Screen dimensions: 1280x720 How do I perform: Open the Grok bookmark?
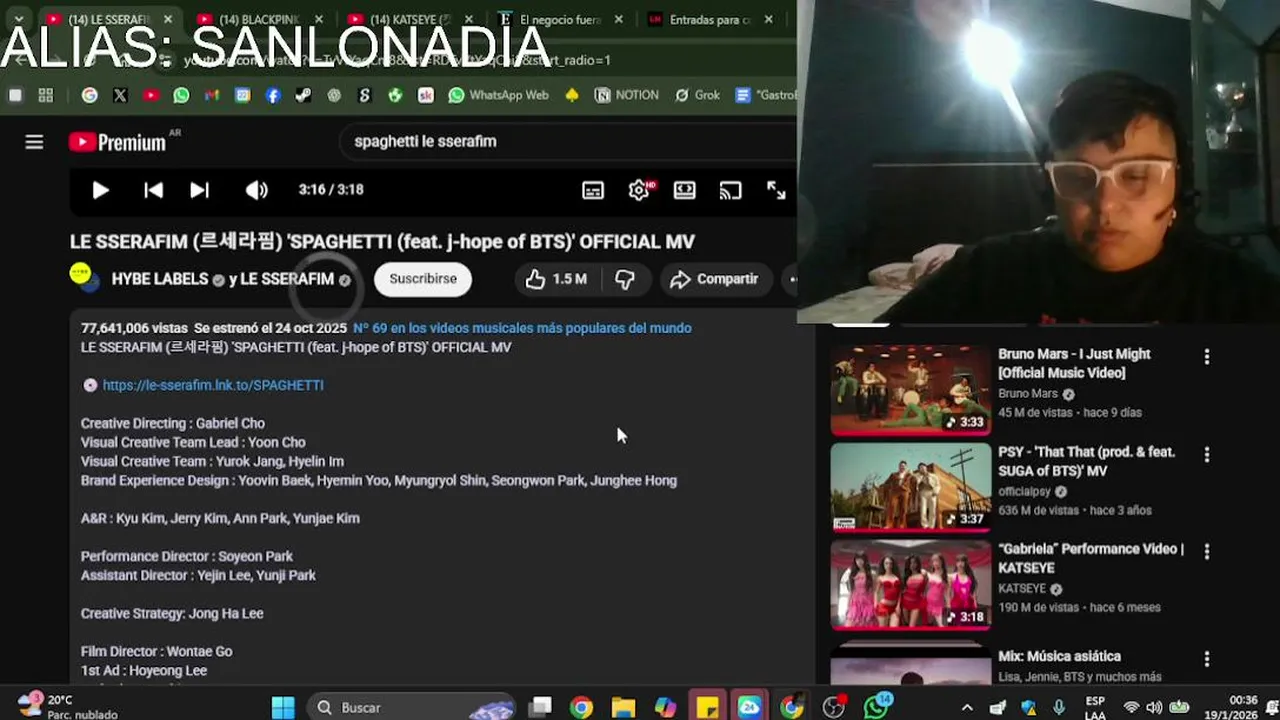point(697,95)
